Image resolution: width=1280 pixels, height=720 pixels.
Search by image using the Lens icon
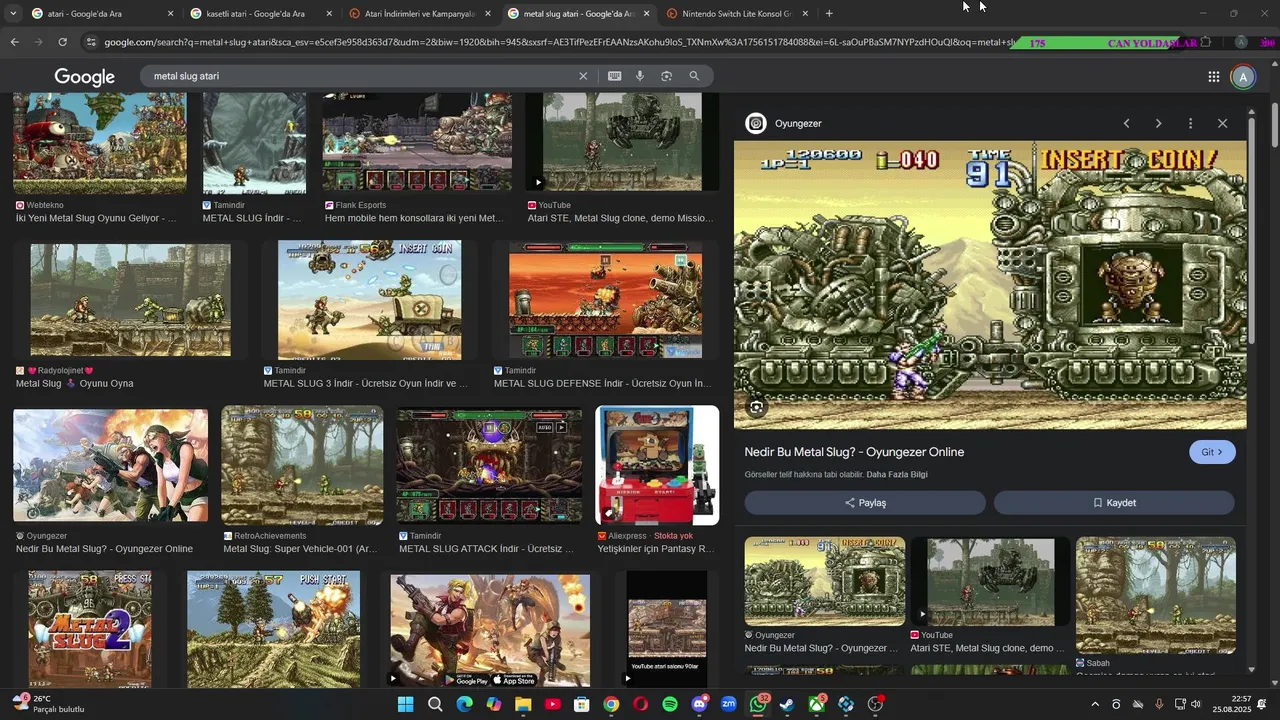click(666, 76)
